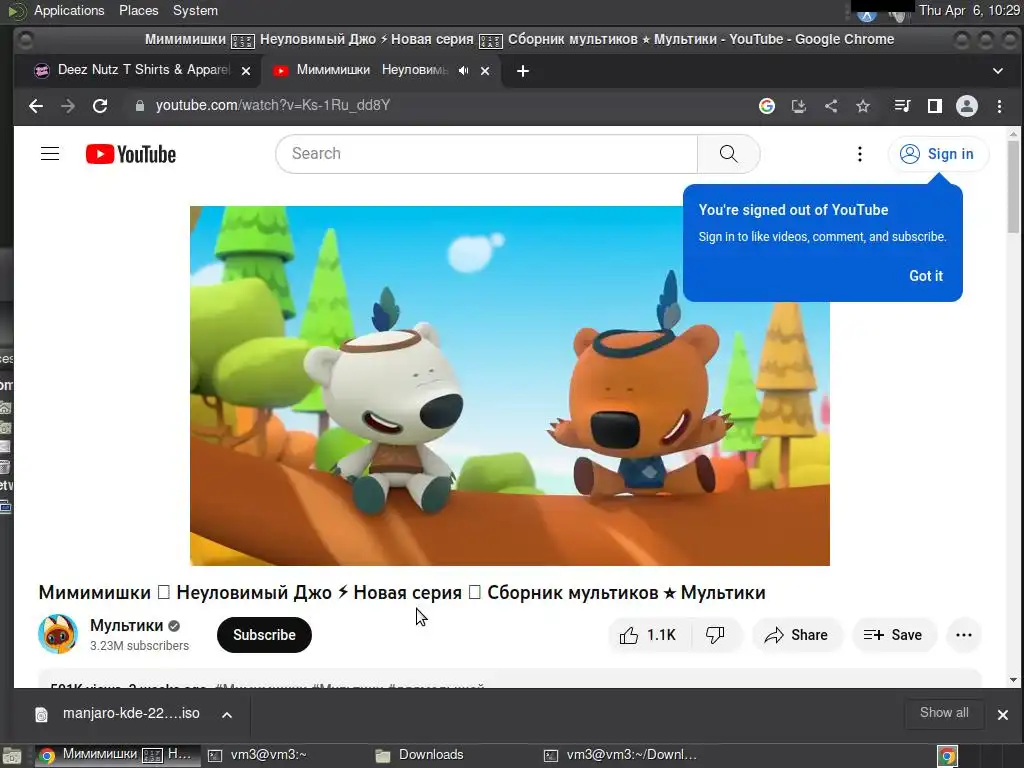Open the Applications menu
The image size is (1024, 768).
pyautogui.click(x=69, y=10)
